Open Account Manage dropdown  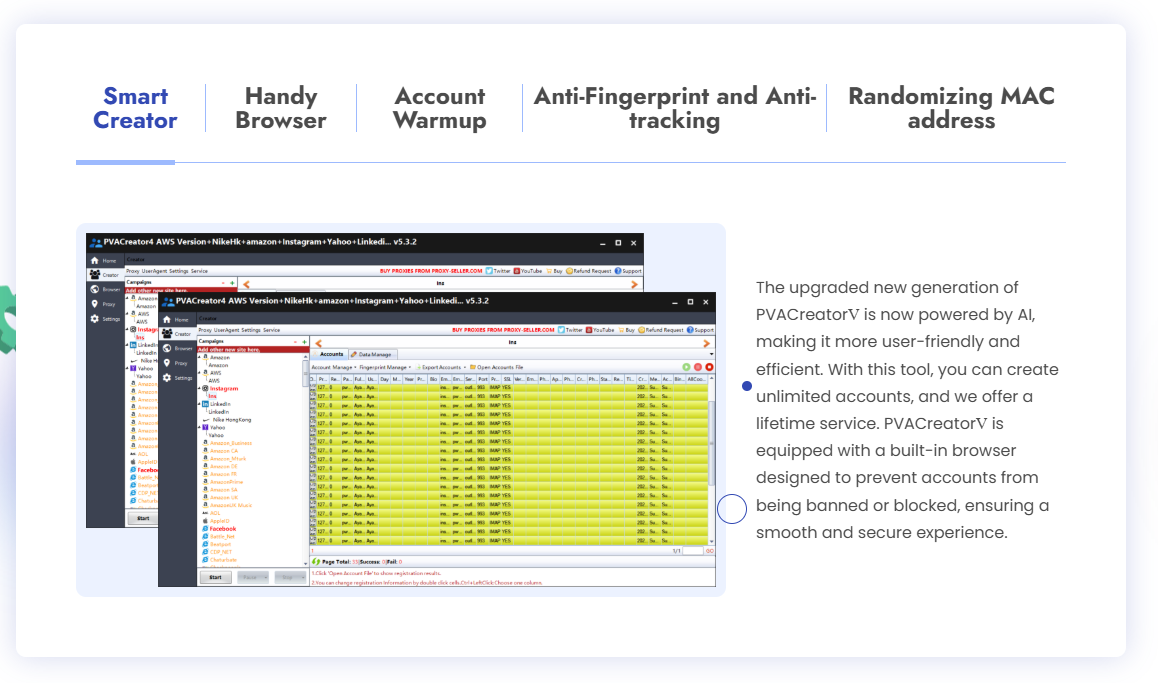click(x=334, y=367)
